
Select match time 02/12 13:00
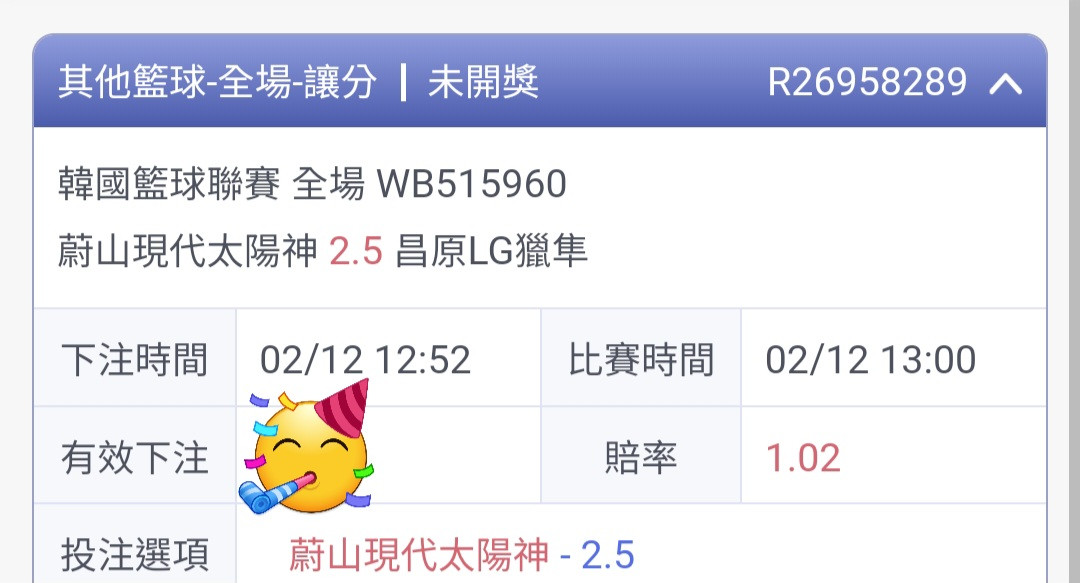click(x=871, y=360)
